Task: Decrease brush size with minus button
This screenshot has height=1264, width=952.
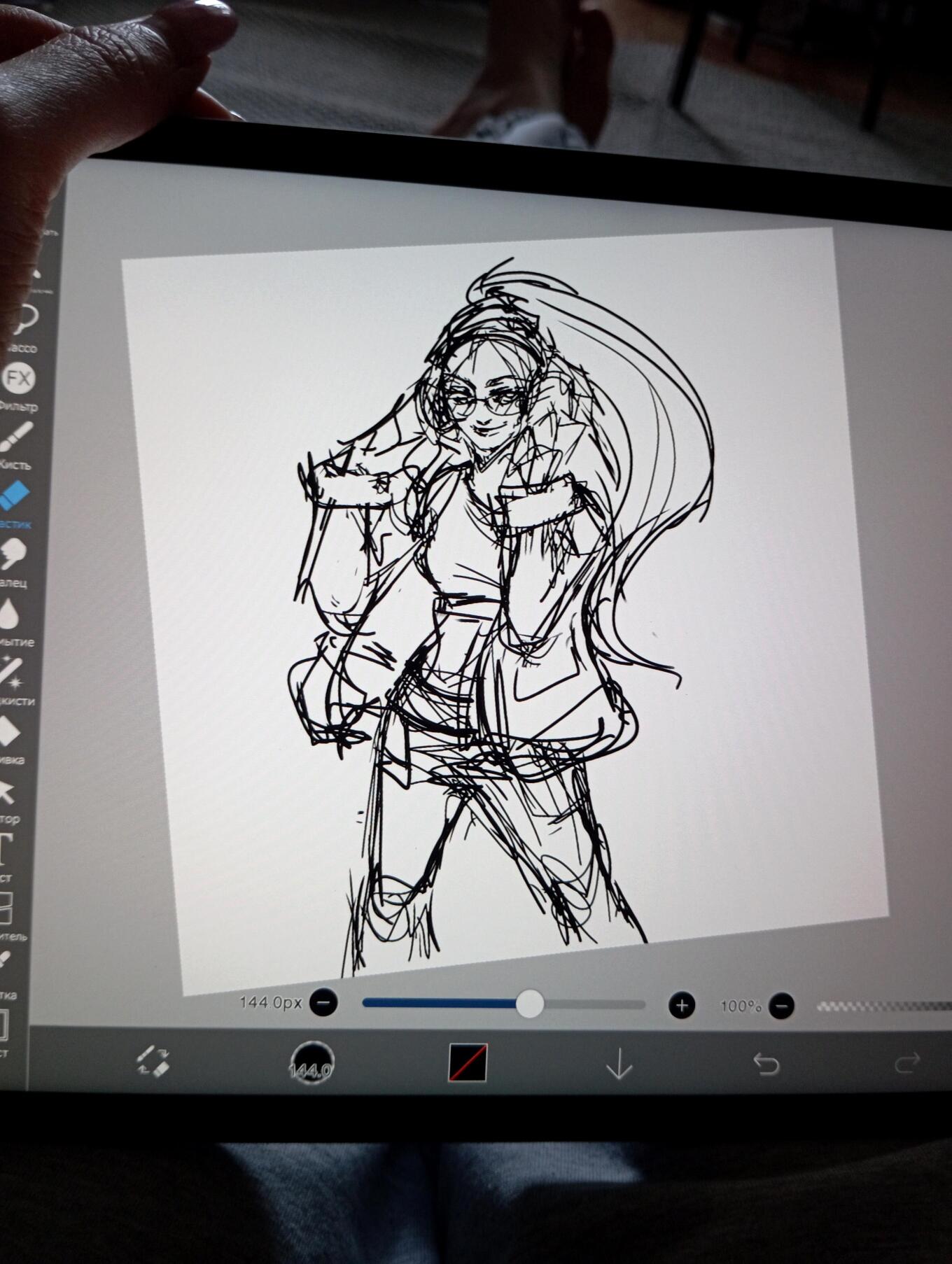Action: pos(323,1003)
